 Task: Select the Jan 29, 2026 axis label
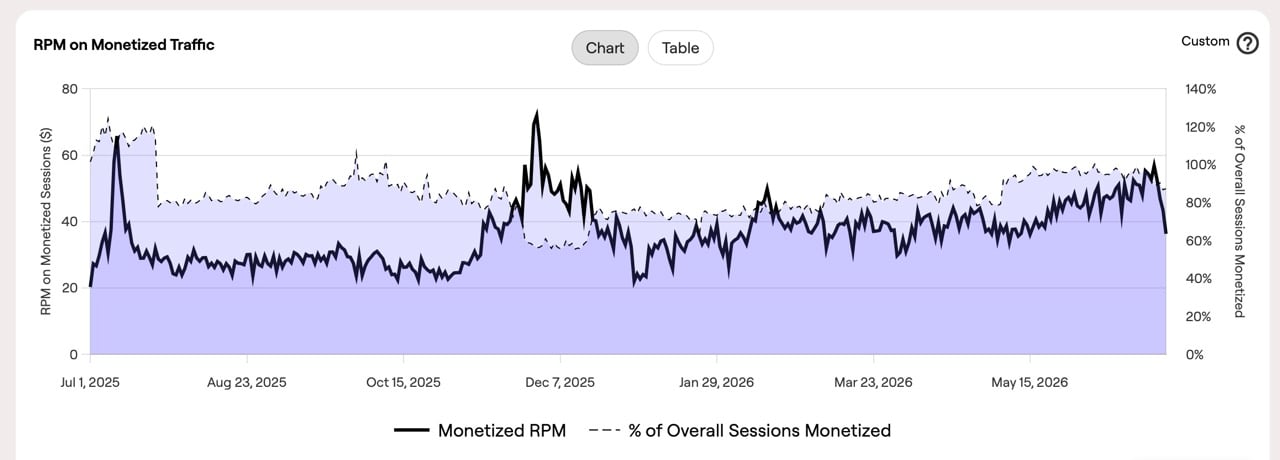pyautogui.click(x=717, y=383)
